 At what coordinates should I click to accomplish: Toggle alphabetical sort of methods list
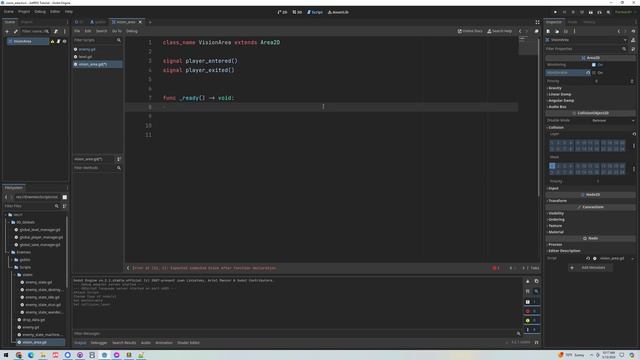(x=119, y=159)
